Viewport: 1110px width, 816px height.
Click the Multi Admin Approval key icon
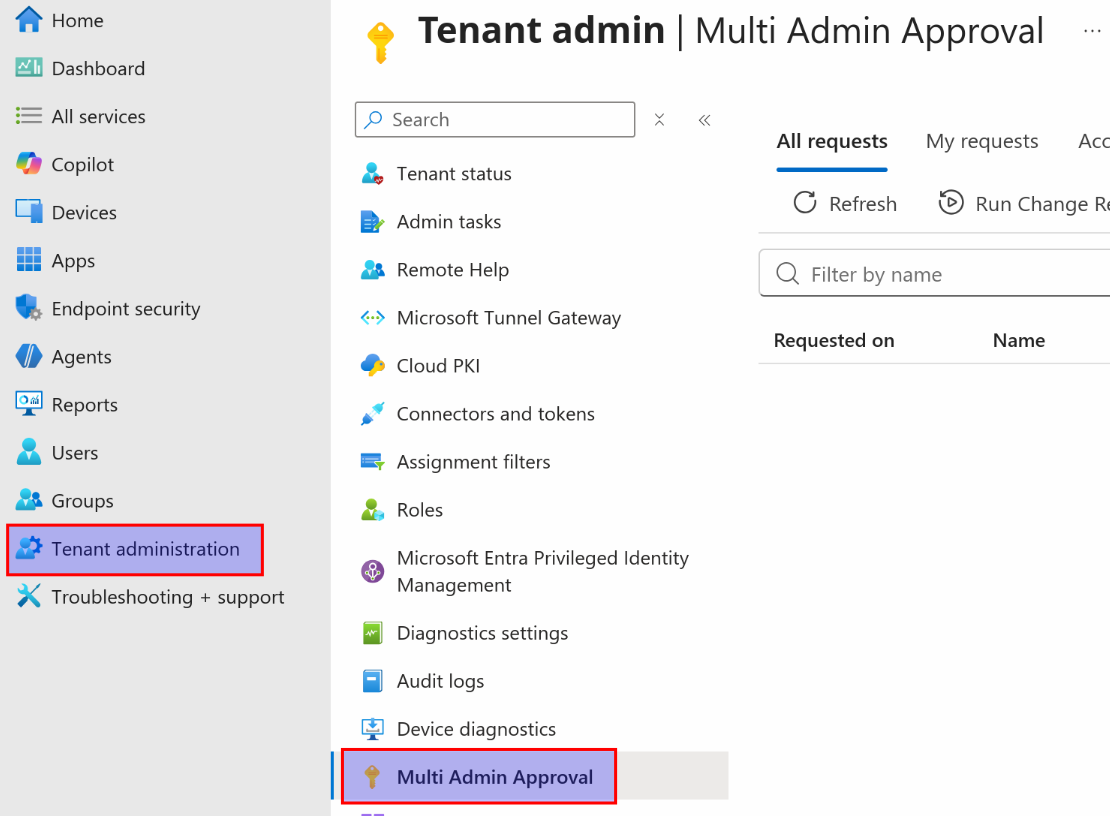point(372,776)
